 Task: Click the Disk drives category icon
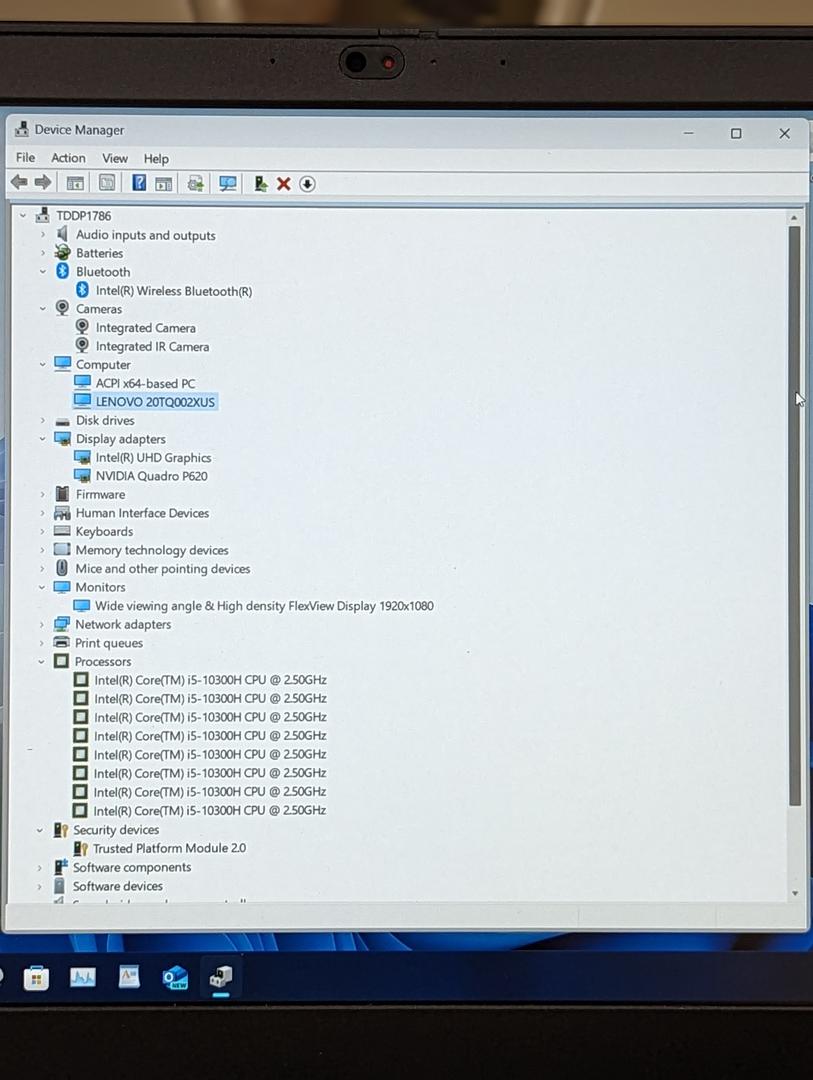point(63,421)
